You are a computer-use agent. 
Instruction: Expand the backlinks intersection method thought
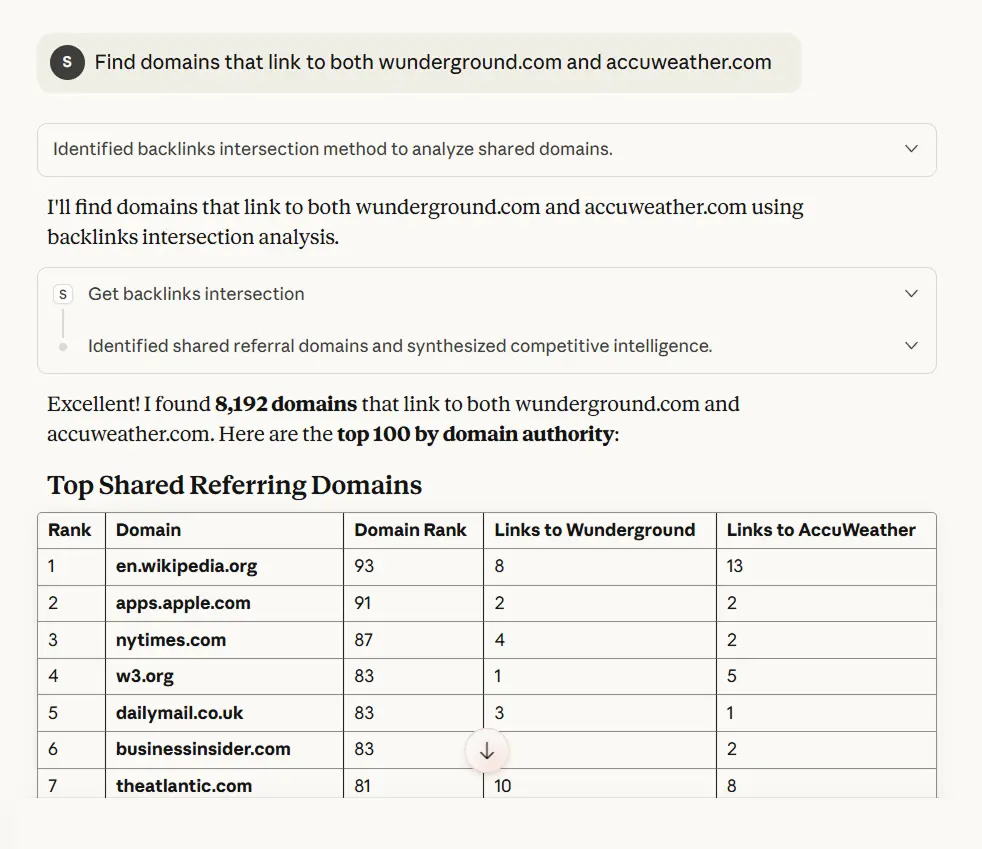tap(910, 149)
